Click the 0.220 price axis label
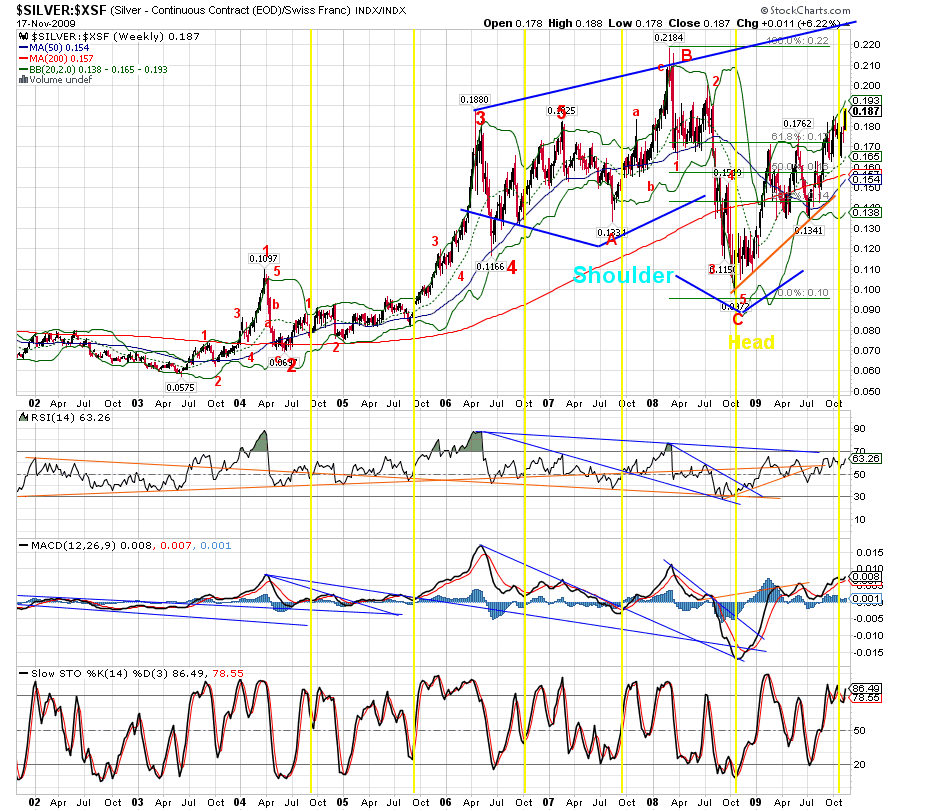The image size is (950, 811). click(866, 44)
